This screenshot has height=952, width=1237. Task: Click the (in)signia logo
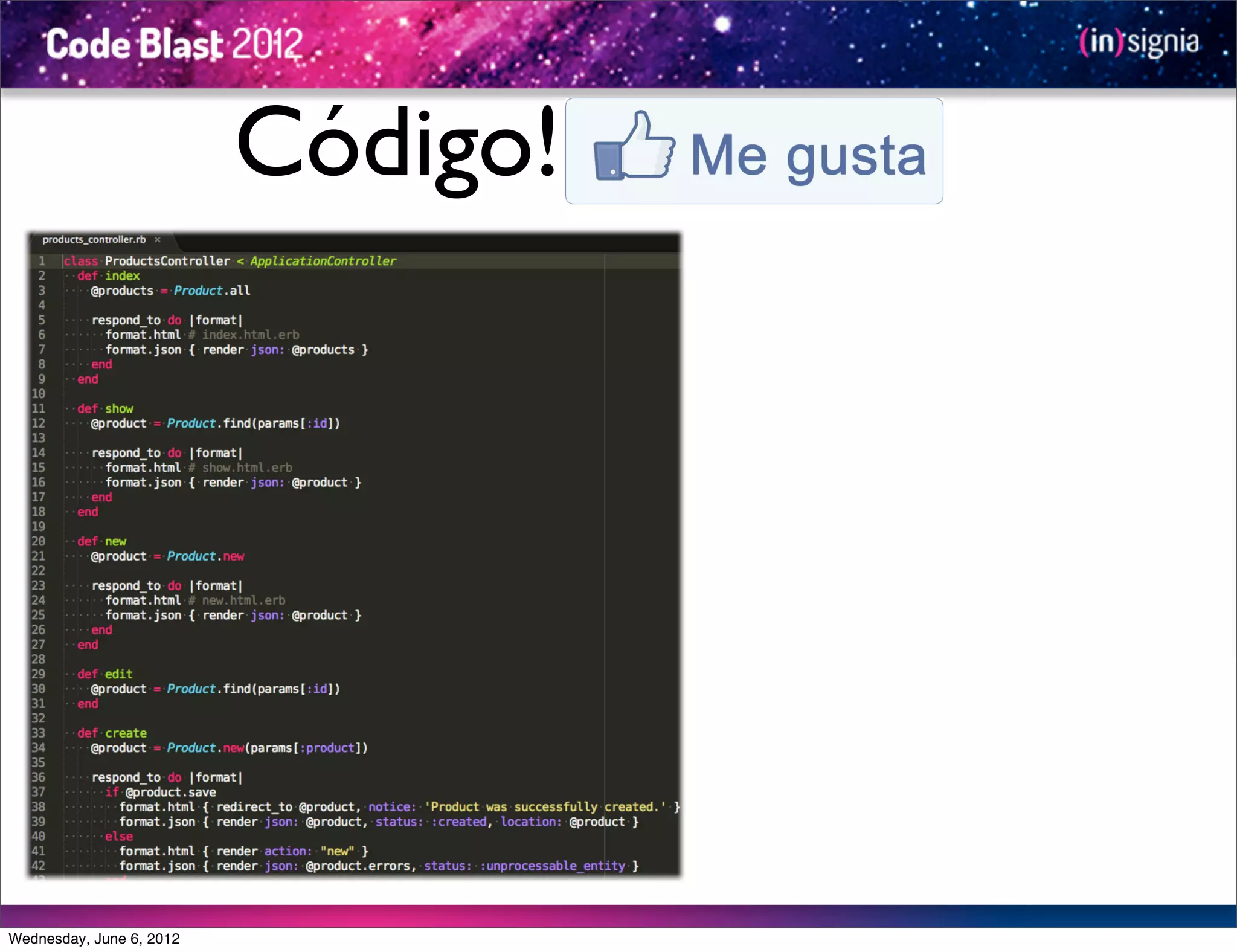(x=1139, y=42)
